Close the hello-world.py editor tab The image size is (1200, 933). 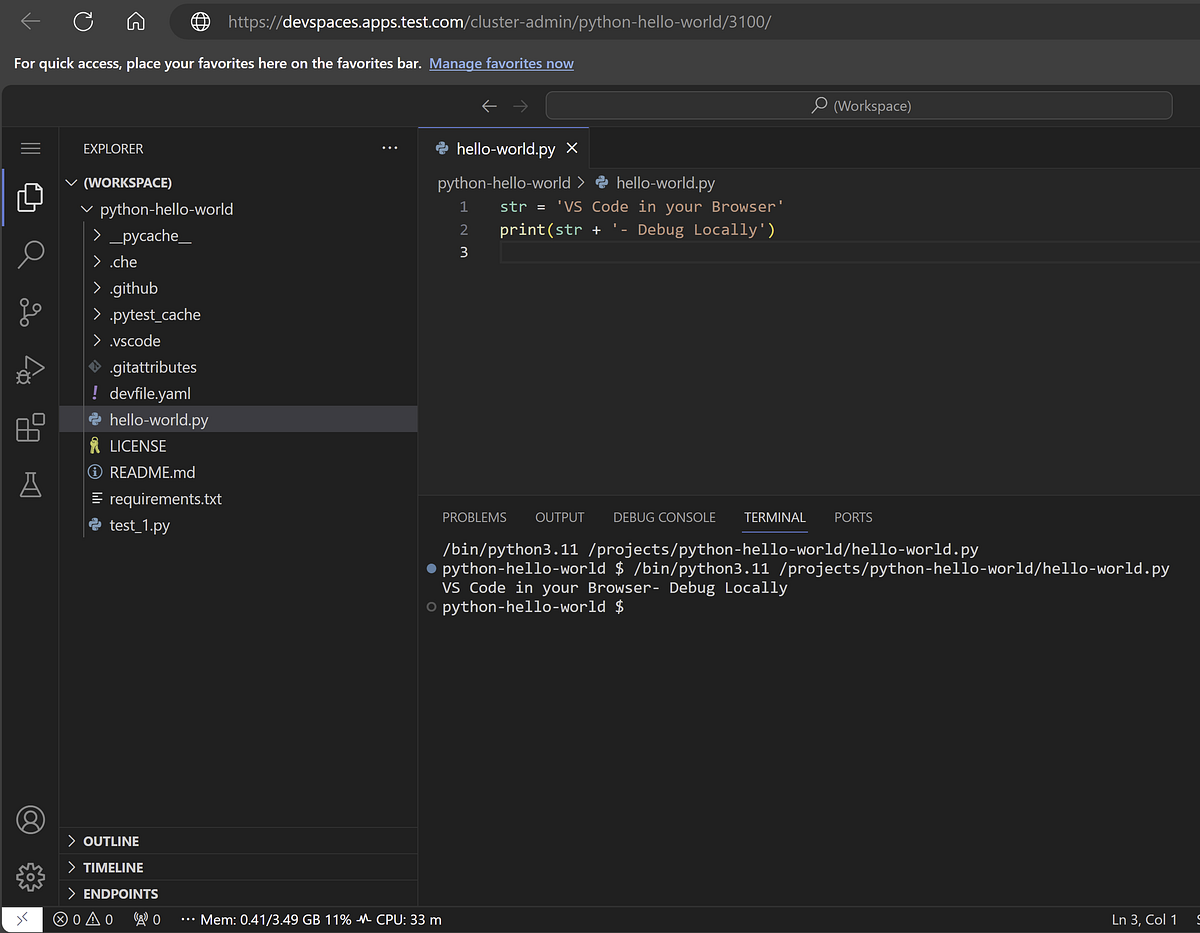click(572, 148)
